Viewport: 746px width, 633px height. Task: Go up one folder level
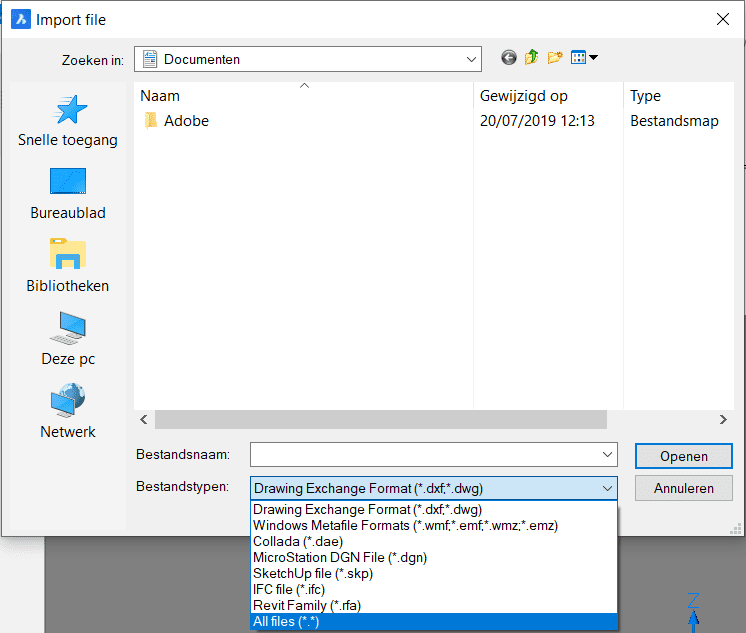[531, 58]
